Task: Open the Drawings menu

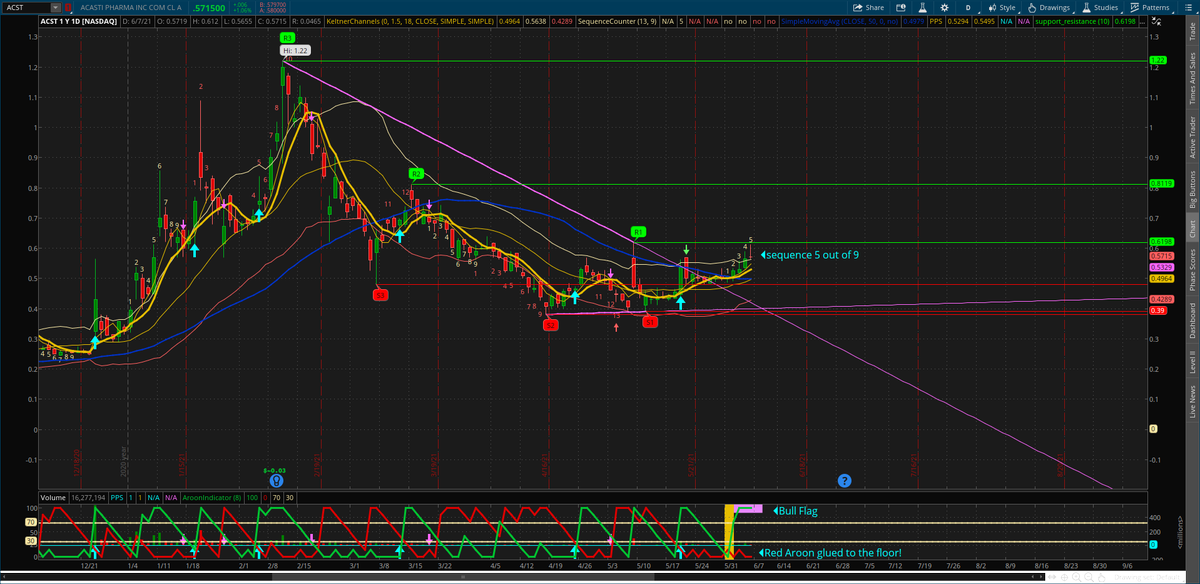Action: tap(1050, 7)
